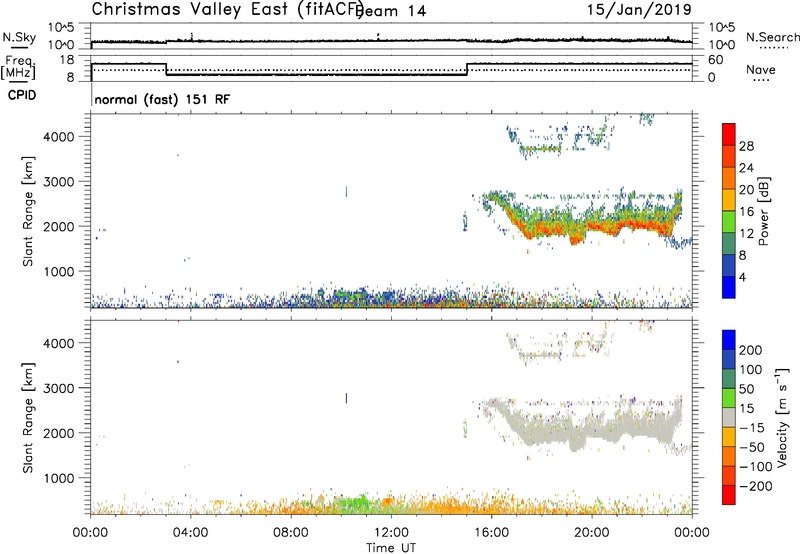
Task: Click the 'Freq. [MHz]' axis label
Action: pos(18,67)
